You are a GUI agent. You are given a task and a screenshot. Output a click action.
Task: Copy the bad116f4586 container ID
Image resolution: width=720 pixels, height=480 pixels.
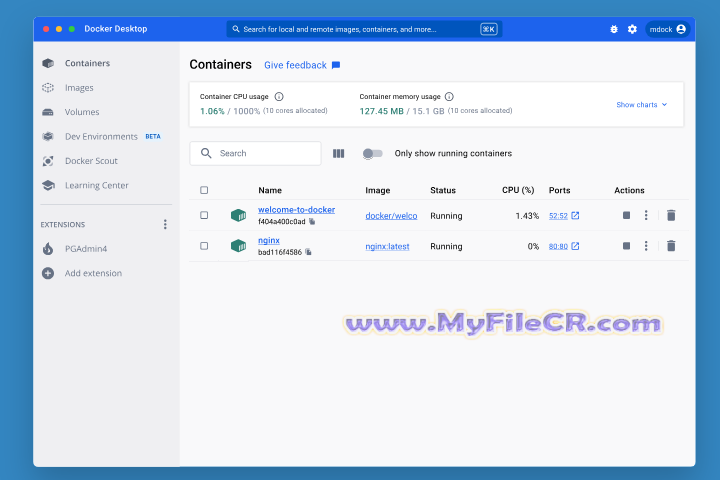309,252
